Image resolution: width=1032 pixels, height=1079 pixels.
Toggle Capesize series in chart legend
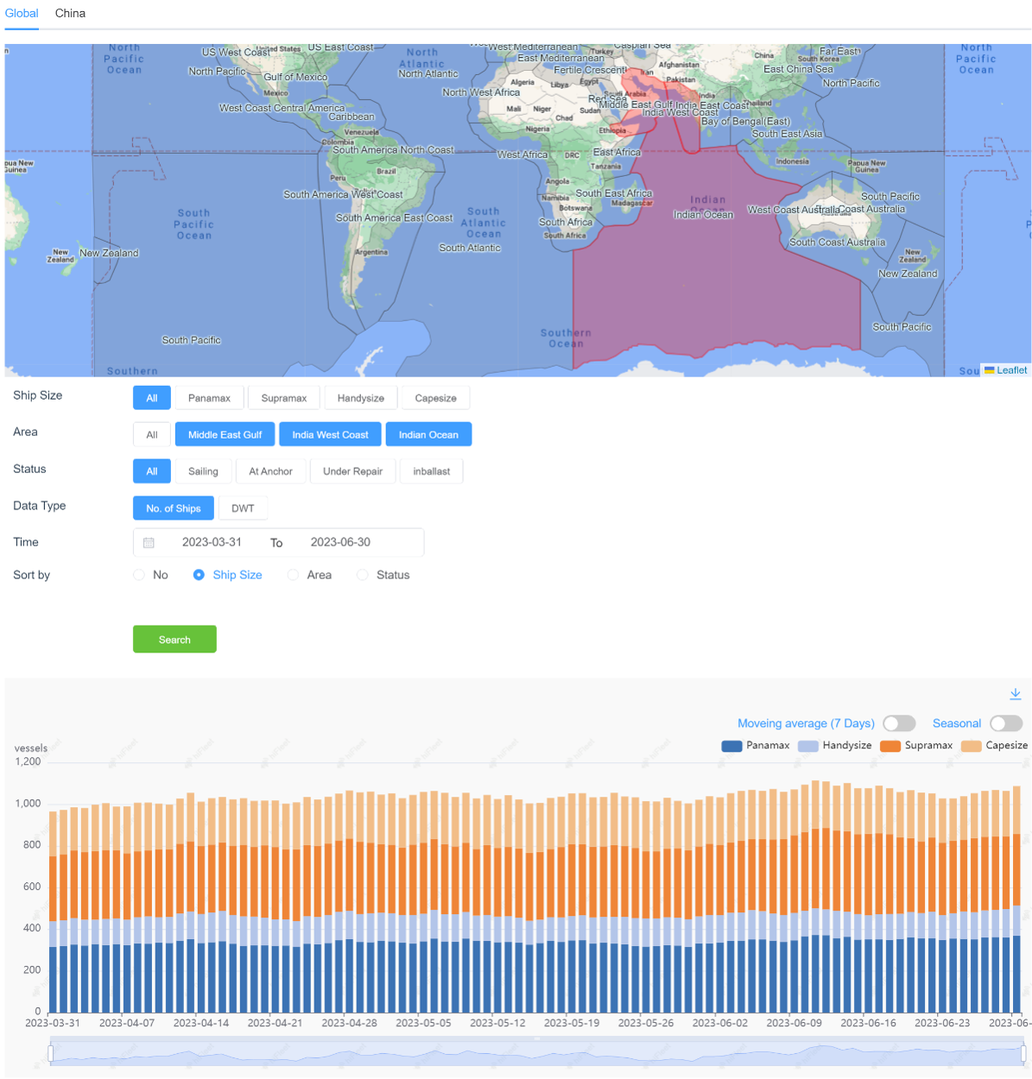point(994,745)
